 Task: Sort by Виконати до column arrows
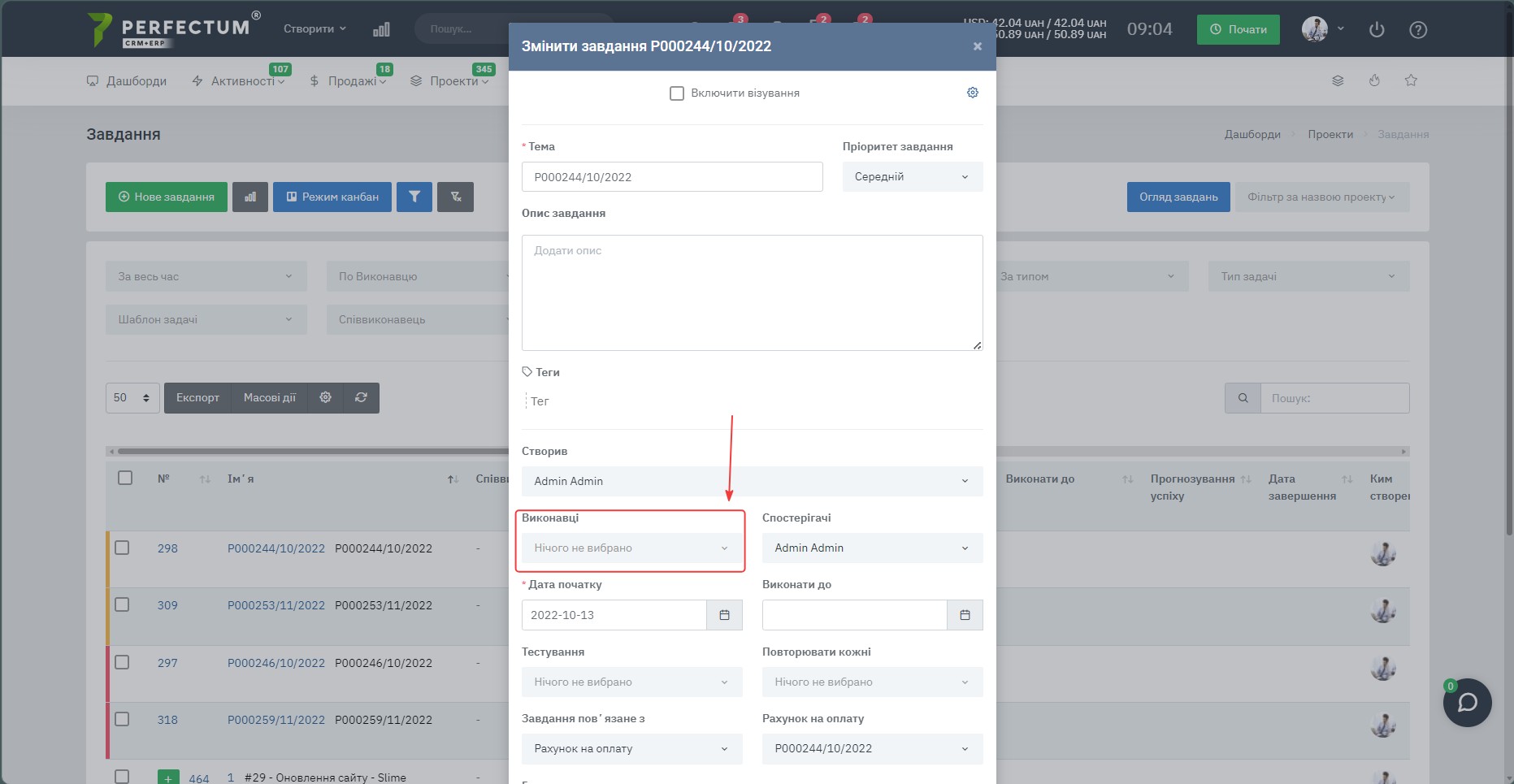1127,479
